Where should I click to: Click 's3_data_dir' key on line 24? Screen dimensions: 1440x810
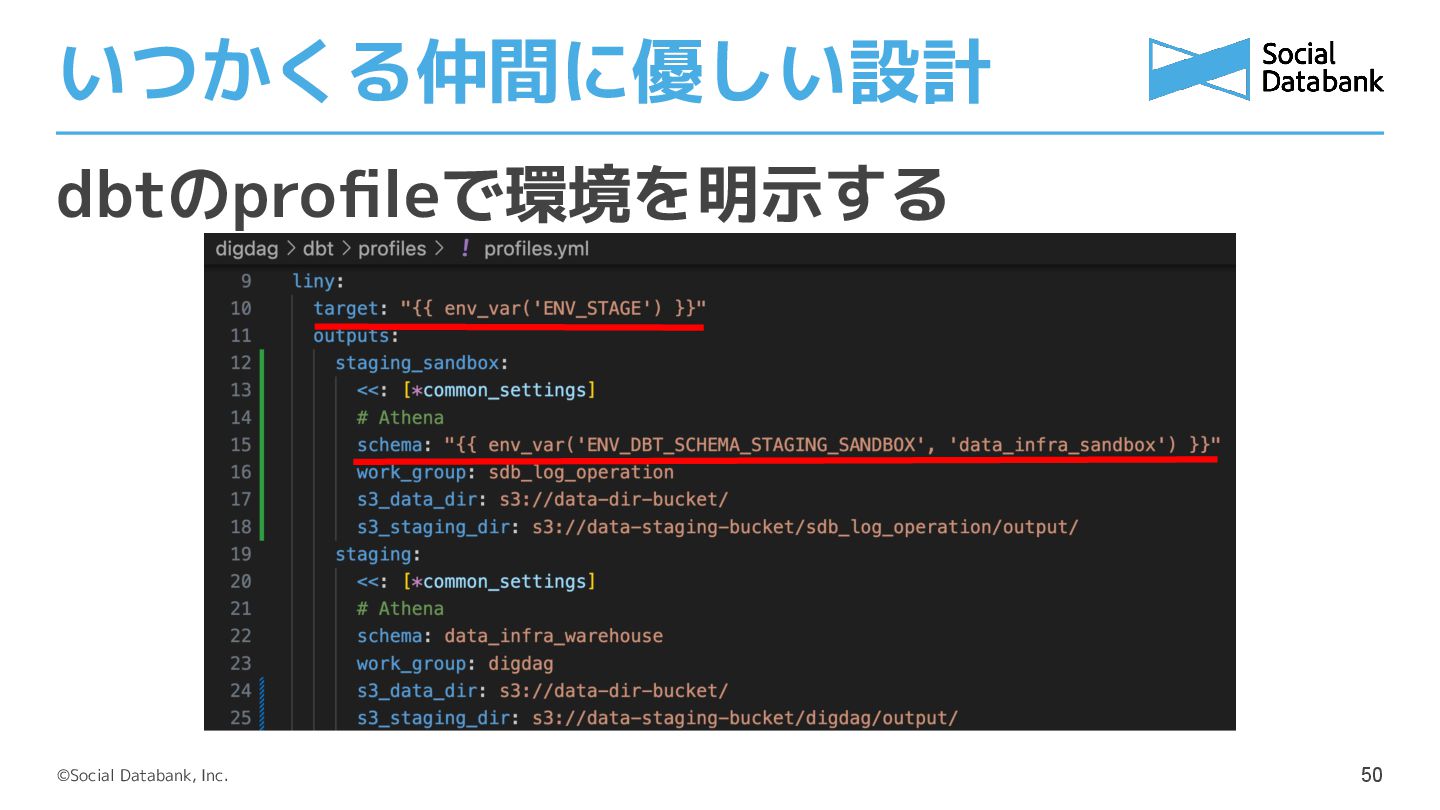click(416, 690)
